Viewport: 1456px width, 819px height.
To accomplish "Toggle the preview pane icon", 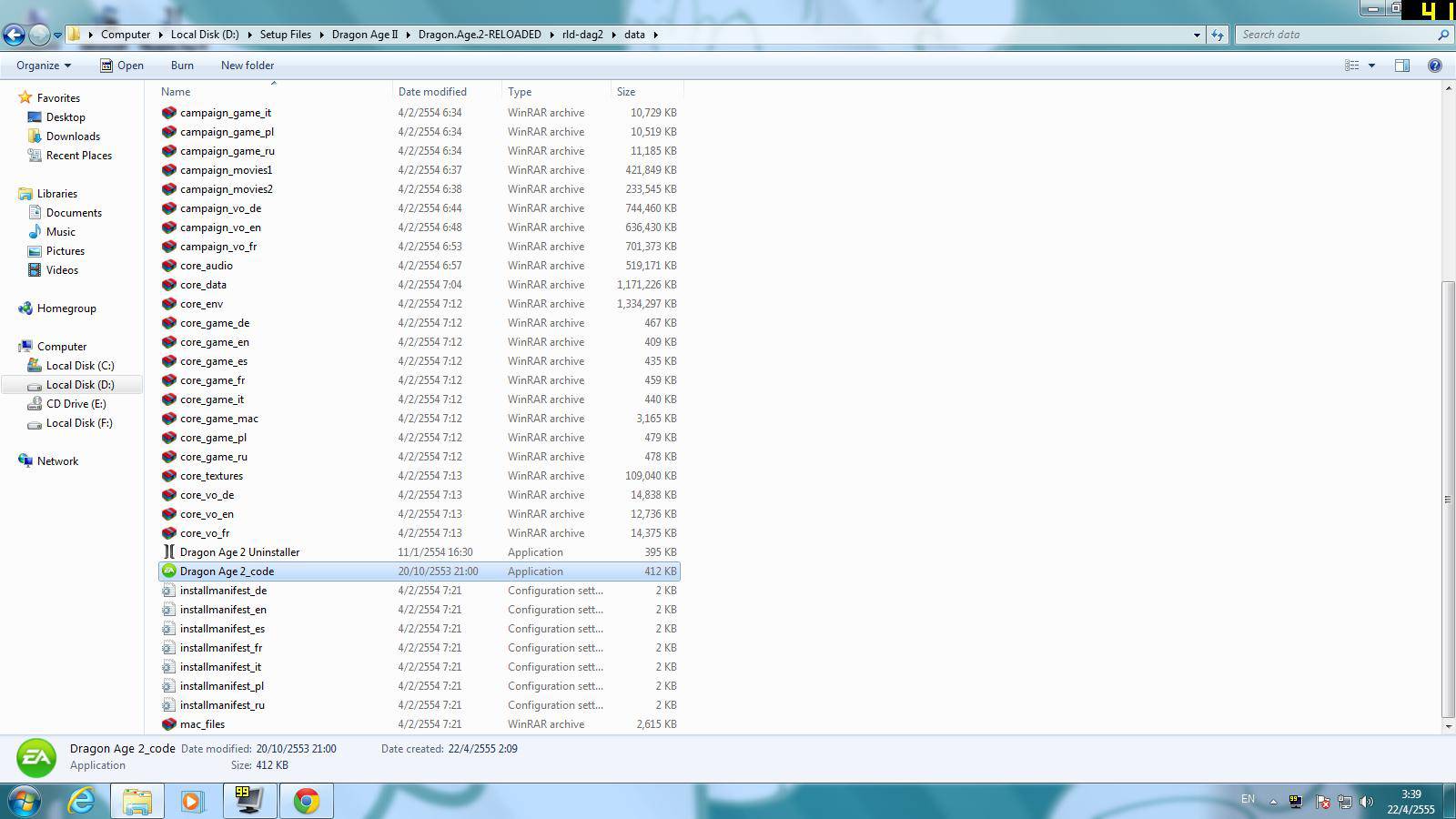I will tap(1402, 66).
